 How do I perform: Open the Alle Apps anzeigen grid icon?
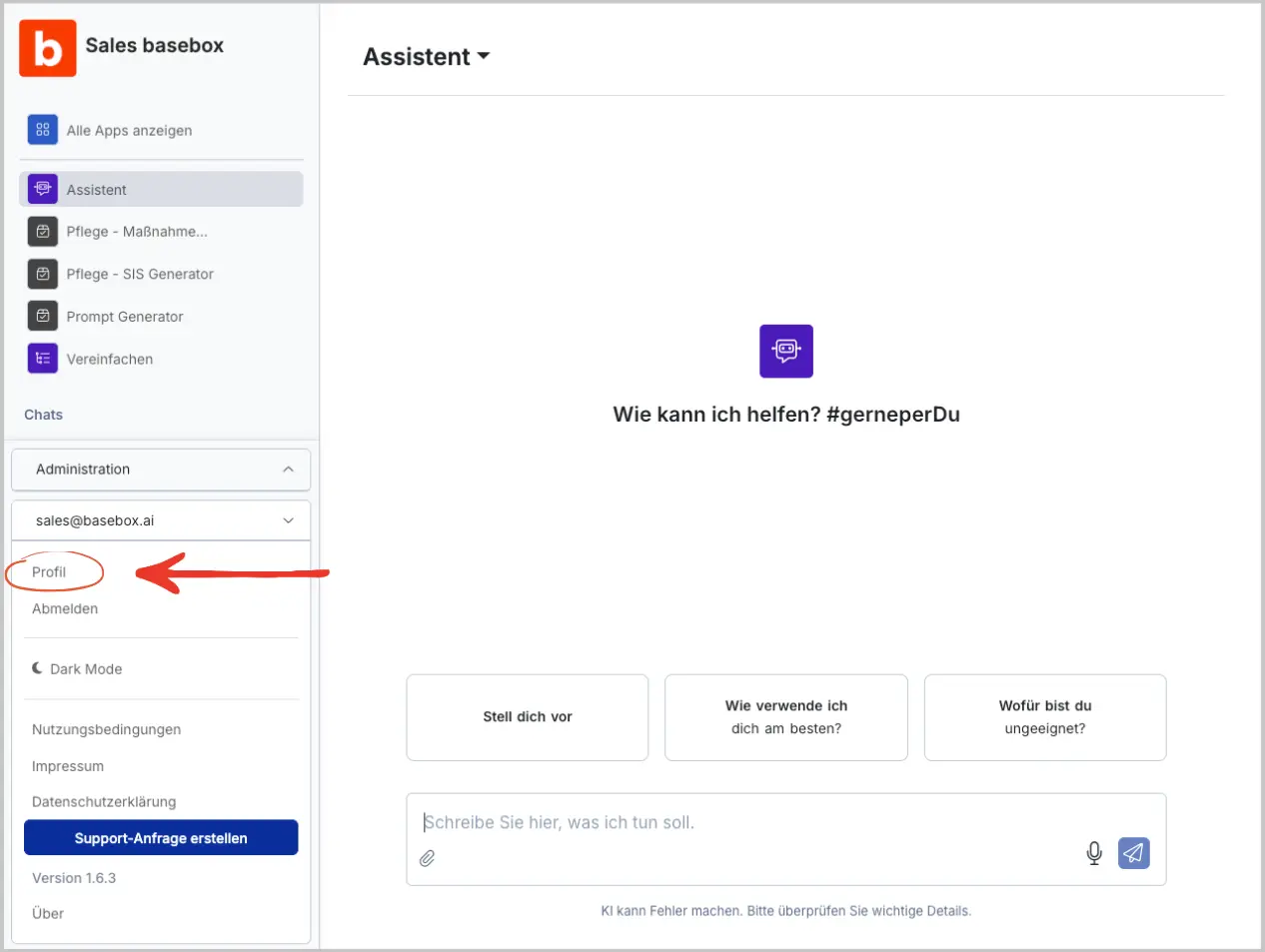[42, 130]
